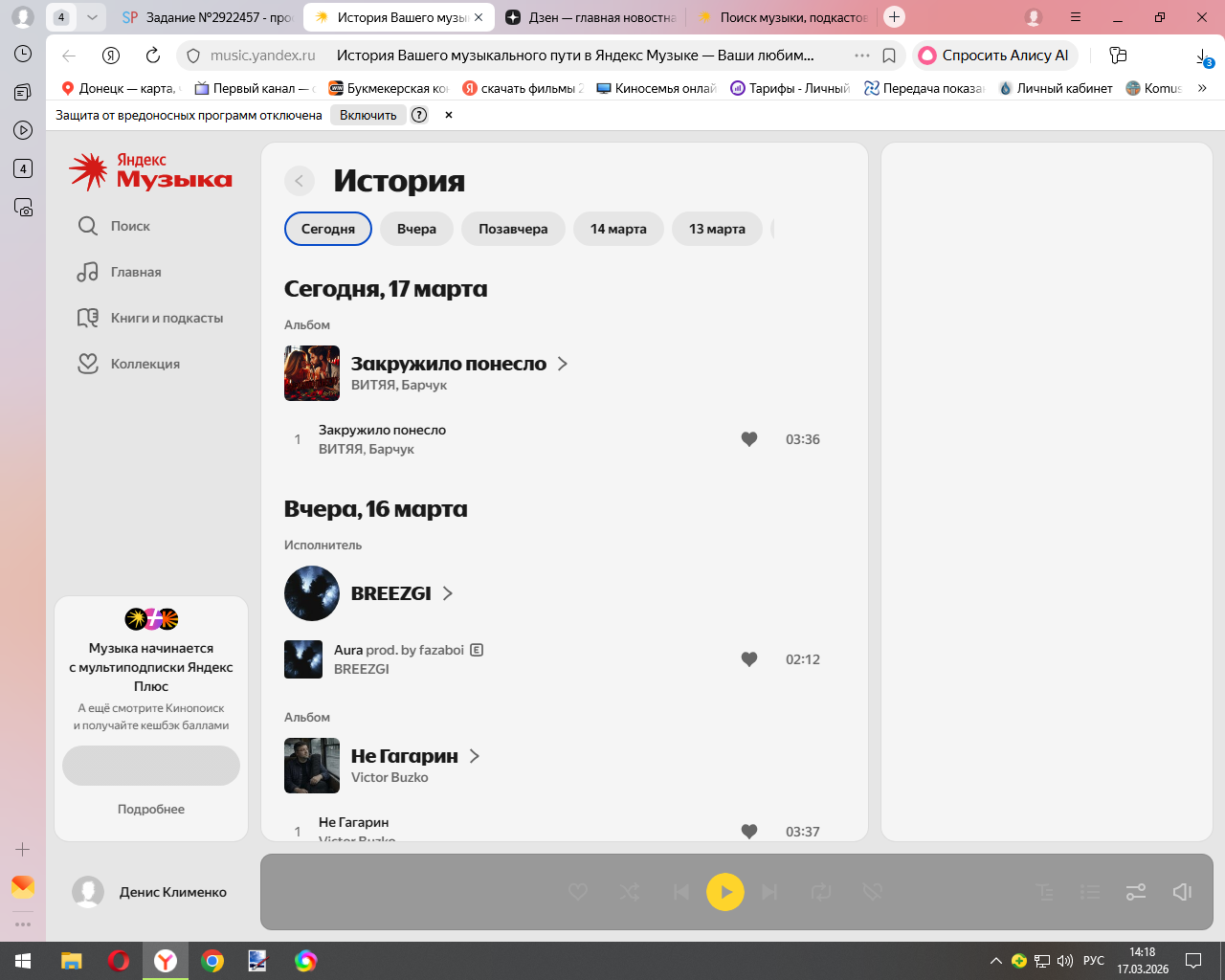Click the Яндекс Музыка logo

pyautogui.click(x=150, y=171)
